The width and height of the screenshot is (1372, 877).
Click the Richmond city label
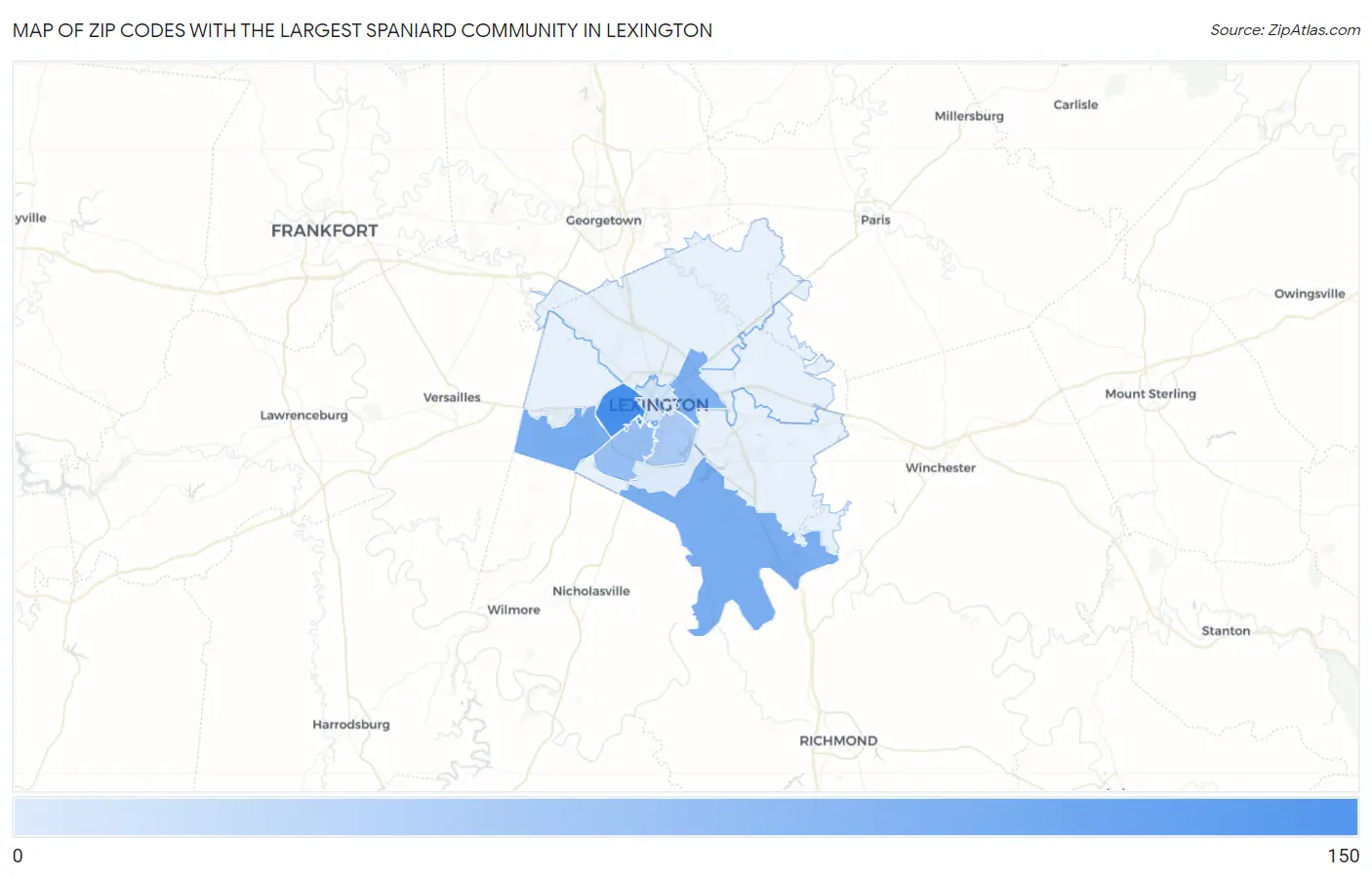point(838,740)
